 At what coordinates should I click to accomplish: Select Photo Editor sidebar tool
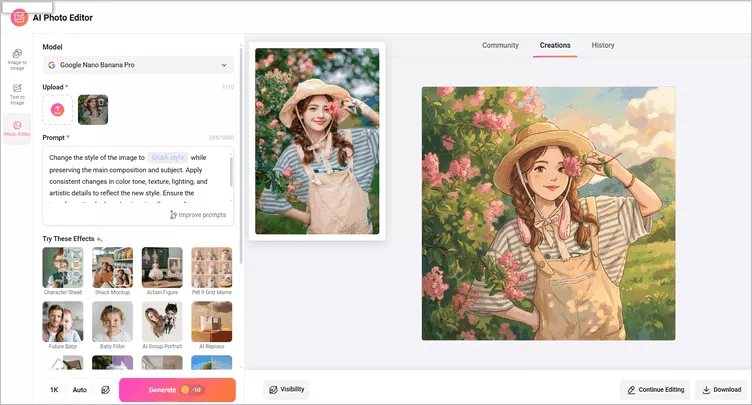(x=17, y=129)
